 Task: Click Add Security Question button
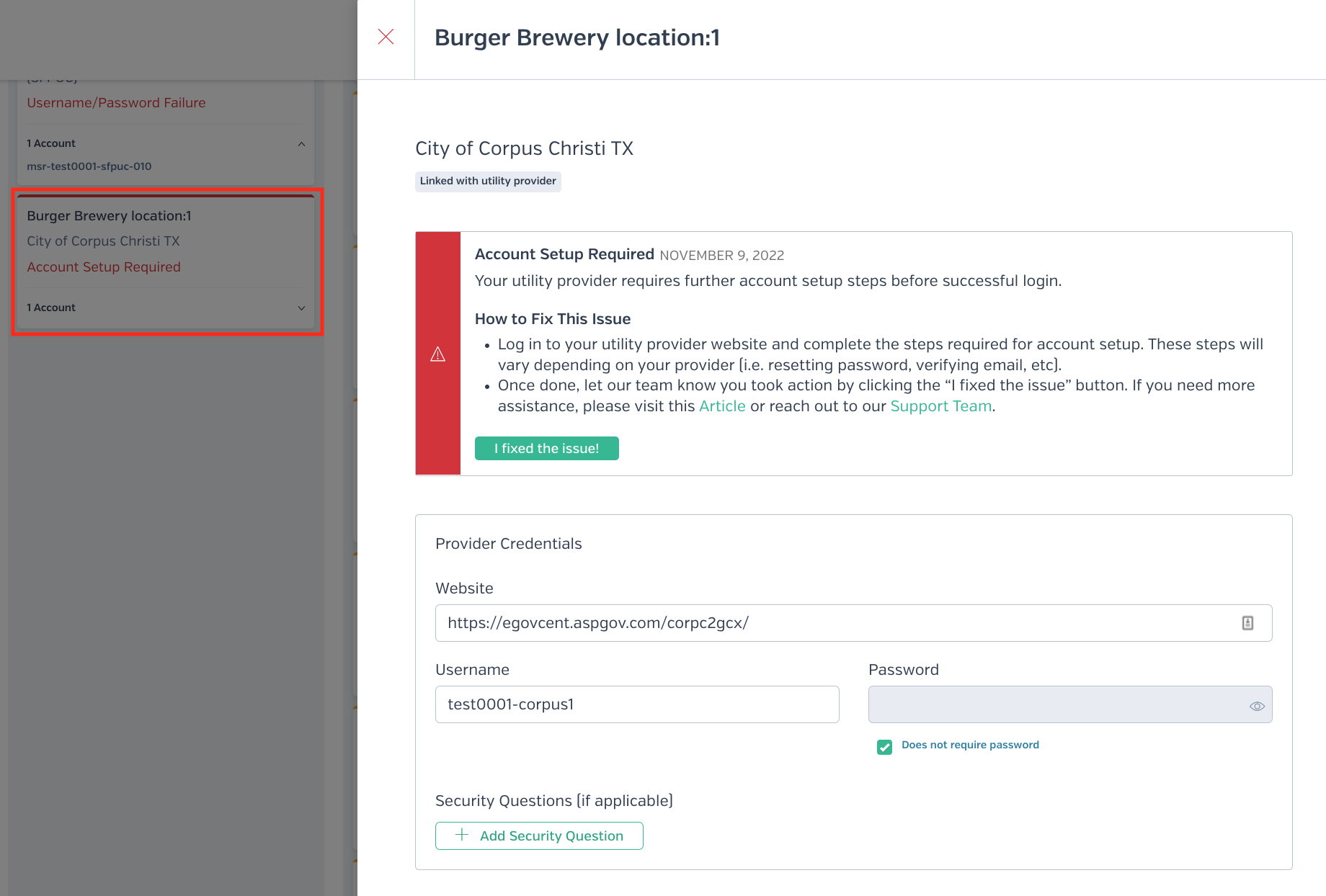pos(539,835)
